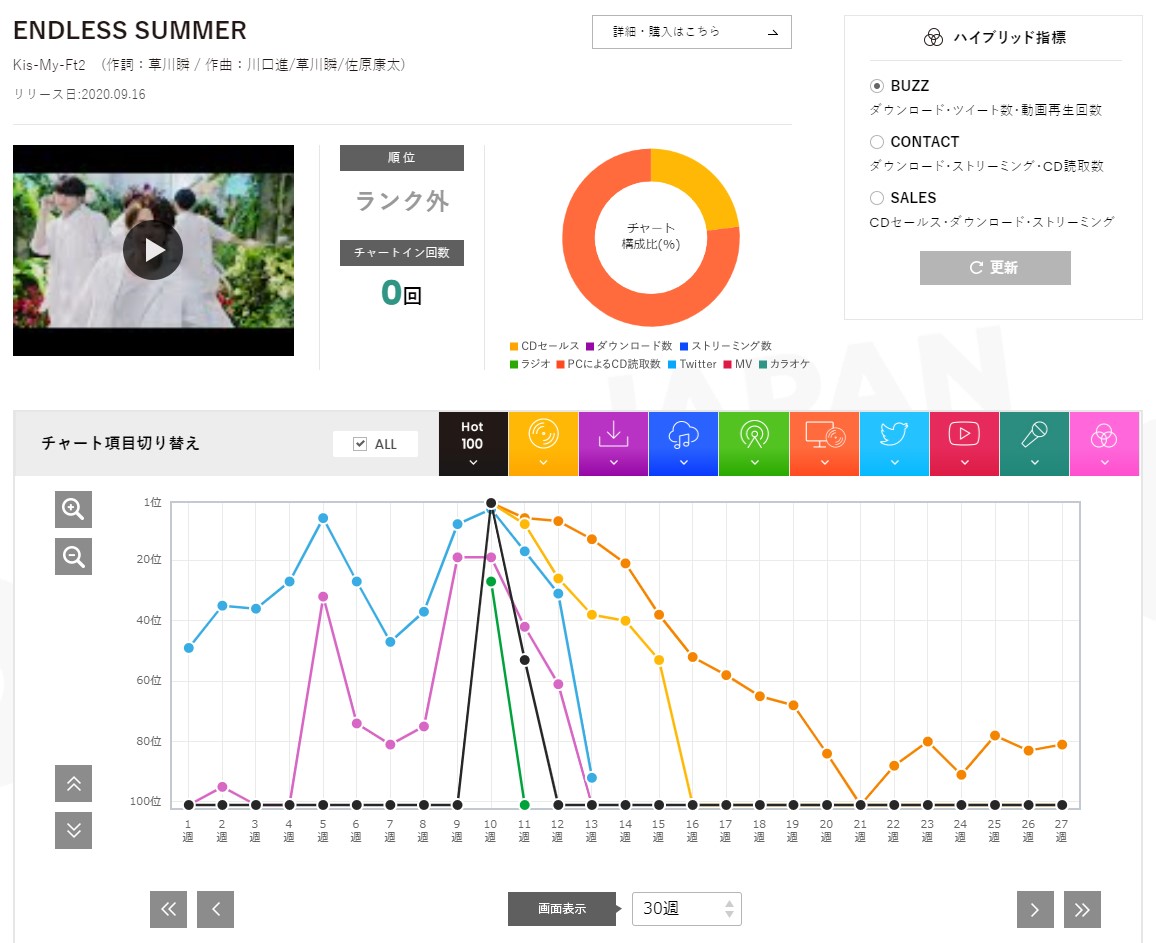Viewport: 1156px width, 943px height.
Task: Select the CONTACT radio button
Action: (877, 142)
